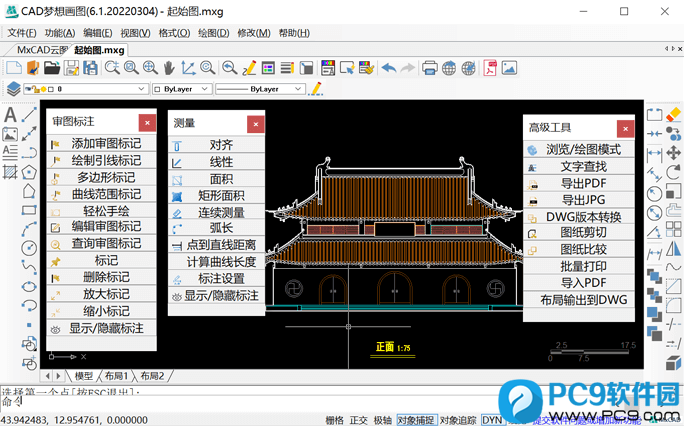This screenshot has height=426, width=684.
Task: Toggle 栅格 grid mode in status bar
Action: pyautogui.click(x=335, y=420)
